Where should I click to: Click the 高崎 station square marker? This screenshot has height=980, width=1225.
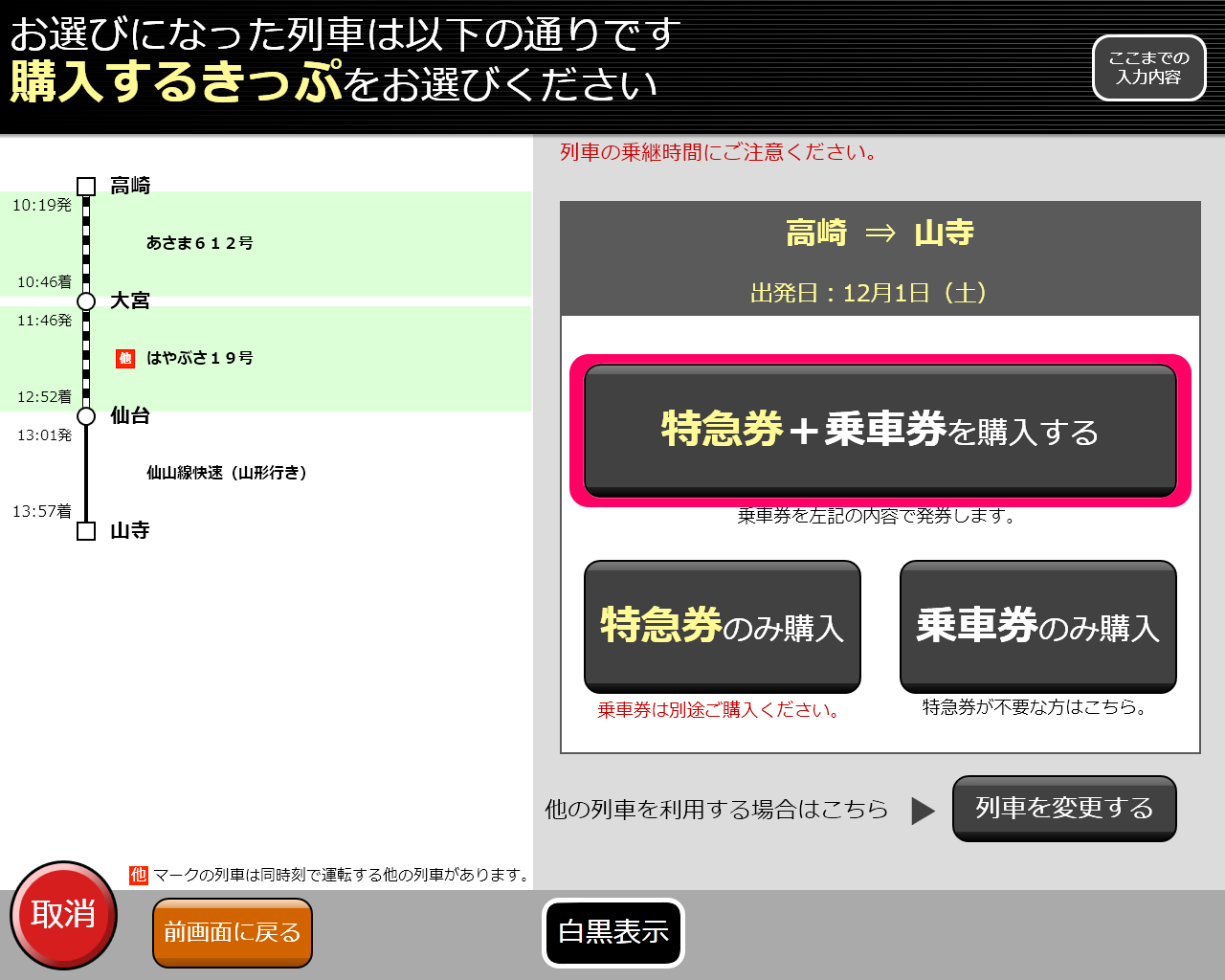[86, 187]
